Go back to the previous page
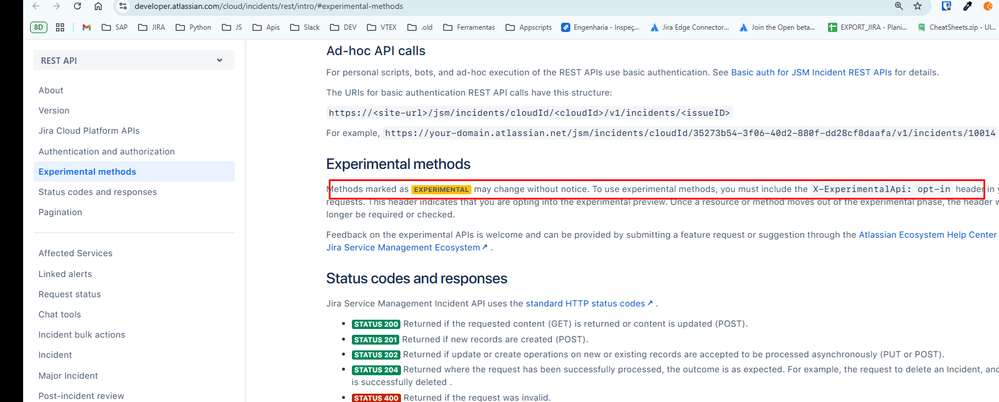Image resolution: width=999 pixels, height=402 pixels. 36,6
